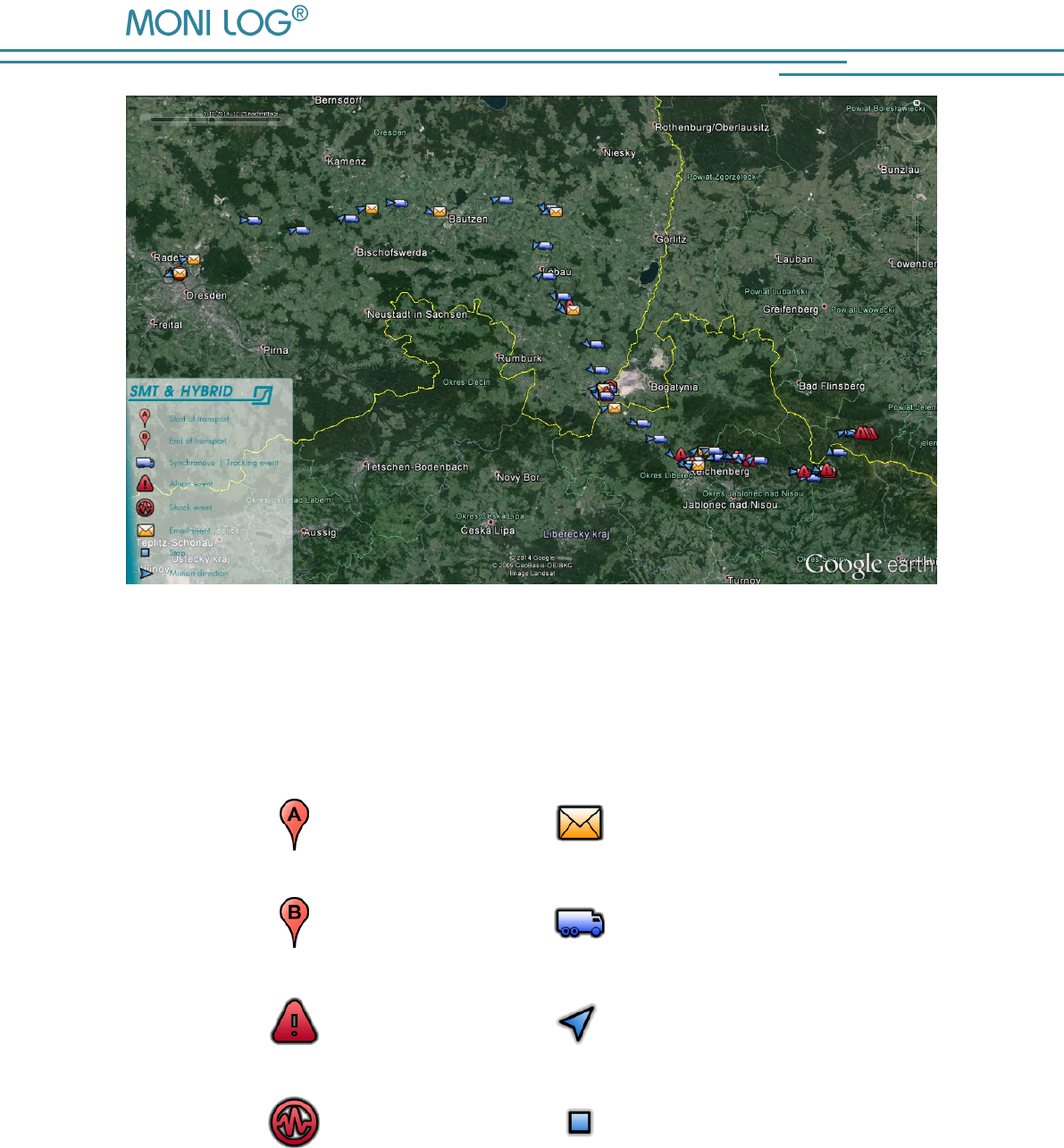Click the A pin in the SMT & HYBRID legend
This screenshot has width=1064, height=1148.
pos(145,418)
